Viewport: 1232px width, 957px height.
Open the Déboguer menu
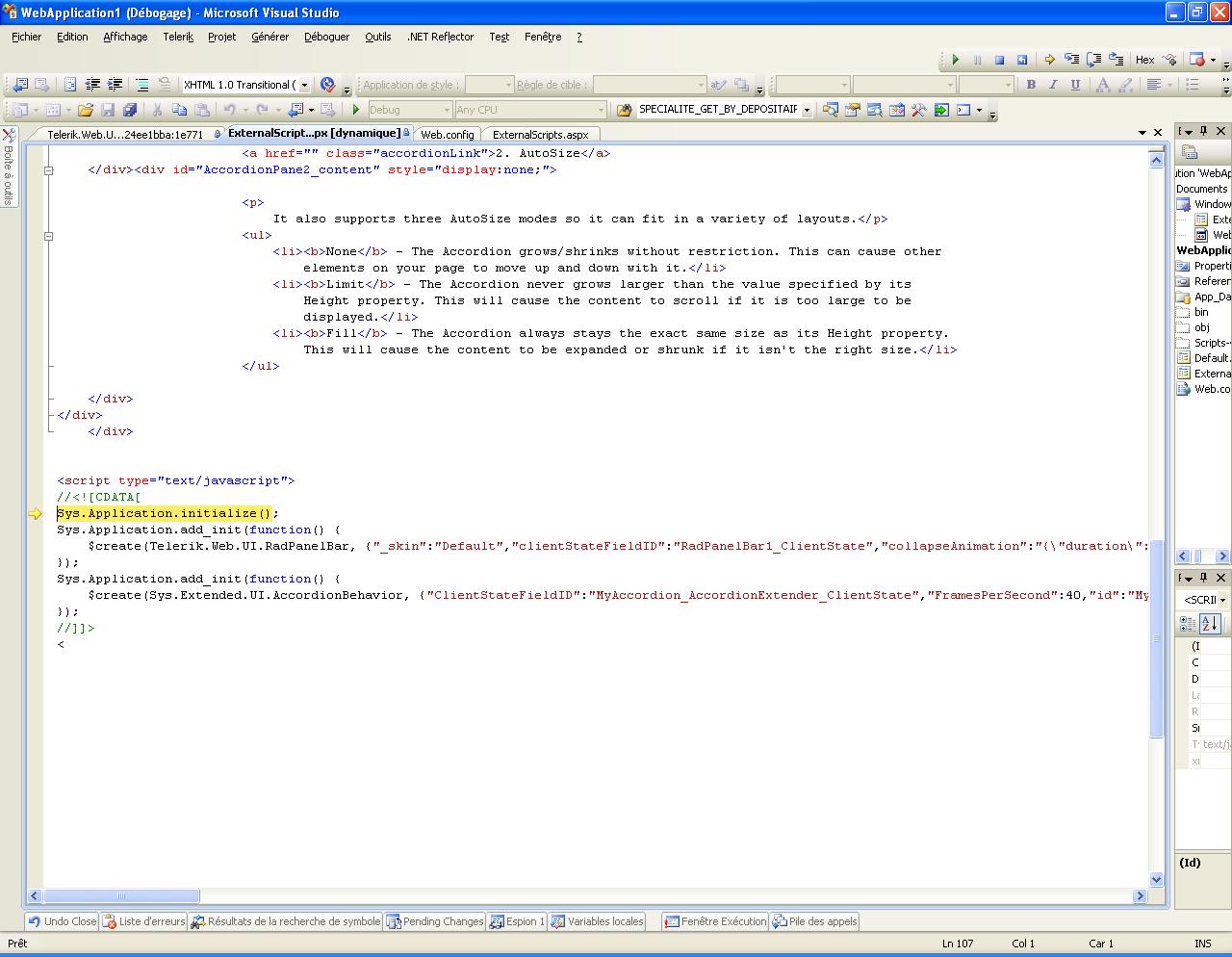coord(327,37)
